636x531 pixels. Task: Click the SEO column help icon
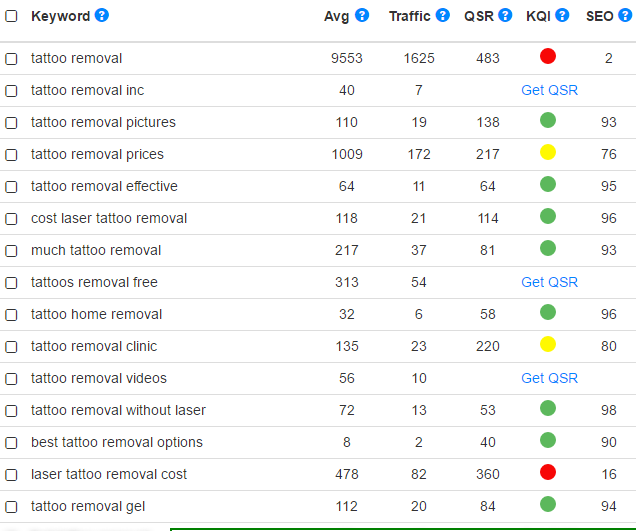coord(625,15)
